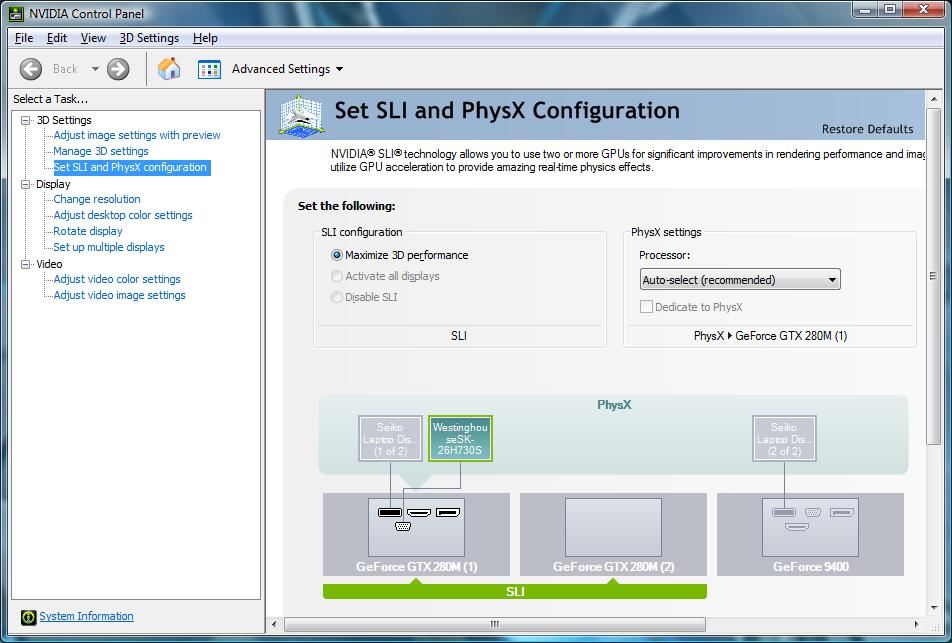Open Adjust image settings with preview
Viewport: 952px width, 643px height.
(137, 135)
